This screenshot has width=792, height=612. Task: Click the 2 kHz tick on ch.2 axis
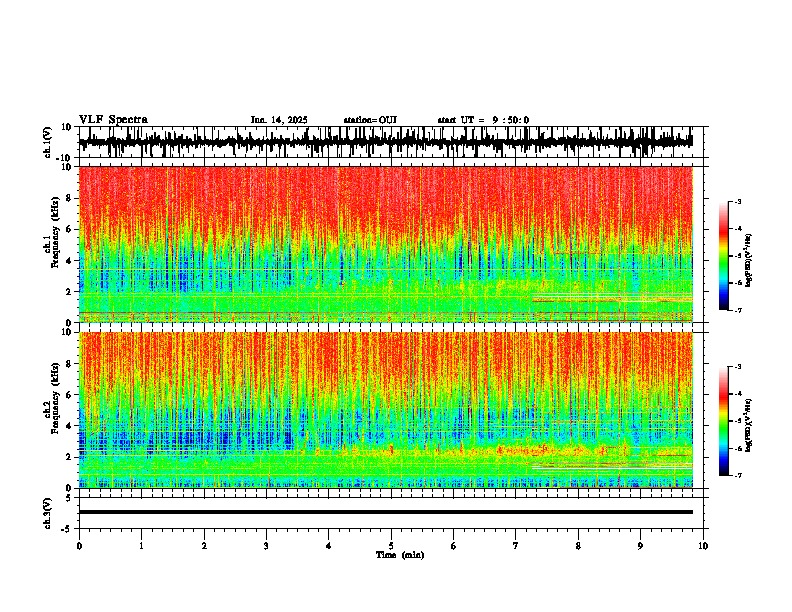pos(69,457)
